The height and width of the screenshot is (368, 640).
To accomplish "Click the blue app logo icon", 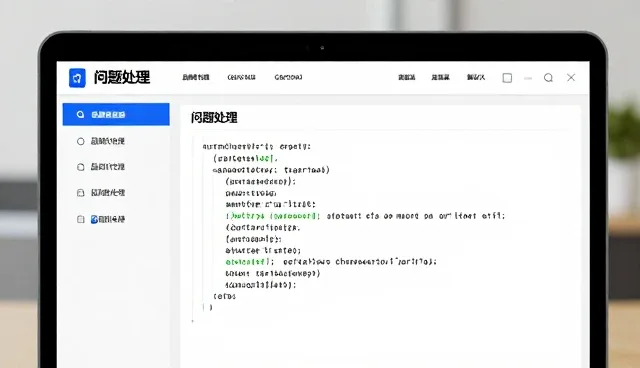I will (77, 78).
